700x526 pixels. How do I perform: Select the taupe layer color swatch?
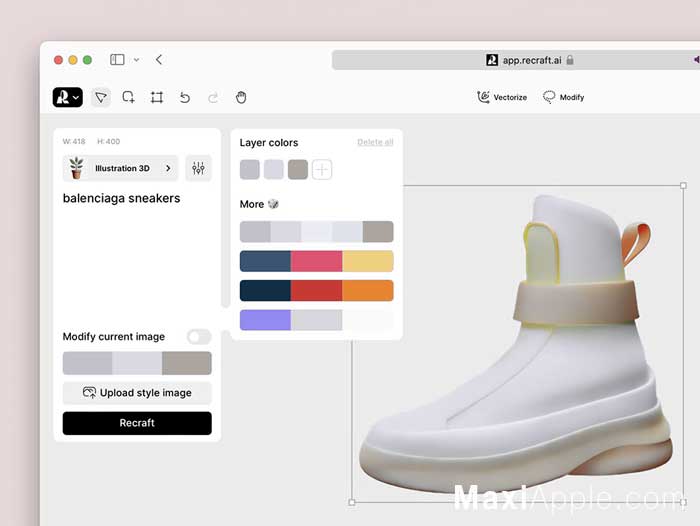tap(298, 170)
